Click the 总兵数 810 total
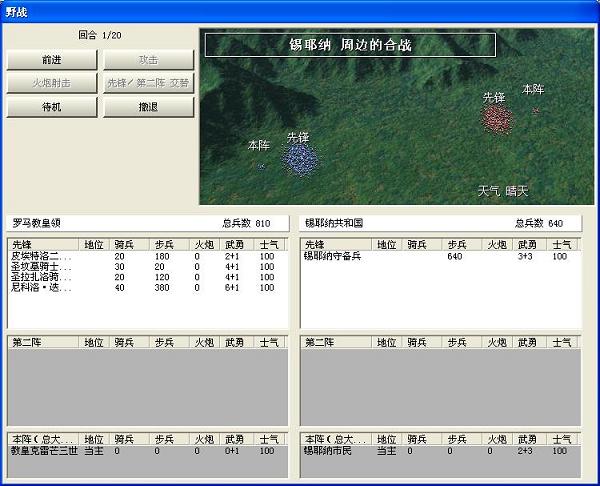 click(x=246, y=223)
